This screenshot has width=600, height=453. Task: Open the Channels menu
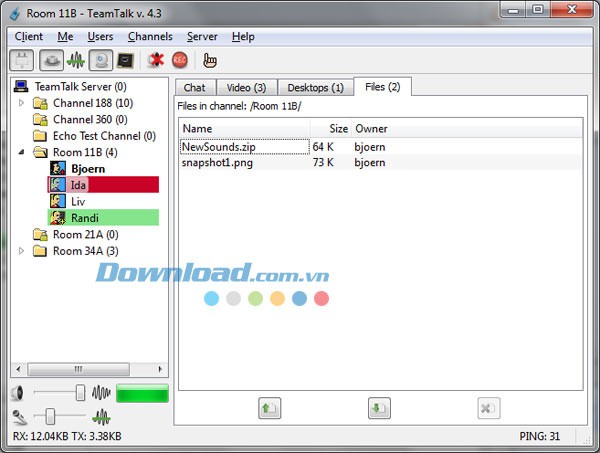click(150, 37)
